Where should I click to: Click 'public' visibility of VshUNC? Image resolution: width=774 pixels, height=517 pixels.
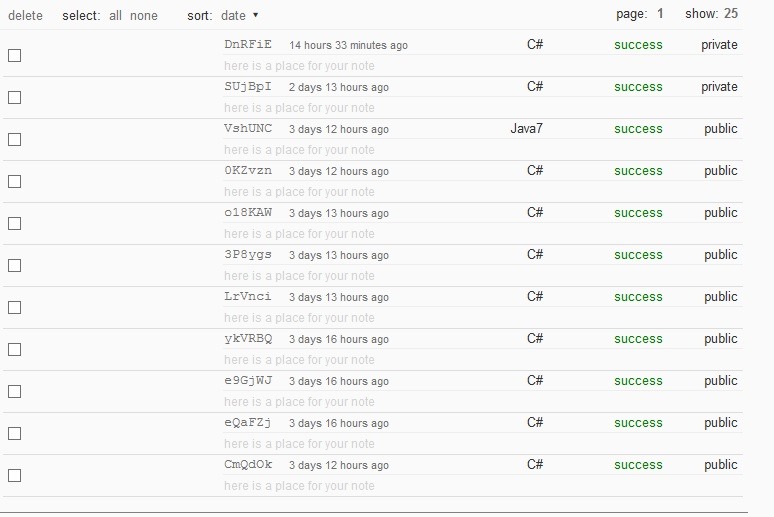721,129
